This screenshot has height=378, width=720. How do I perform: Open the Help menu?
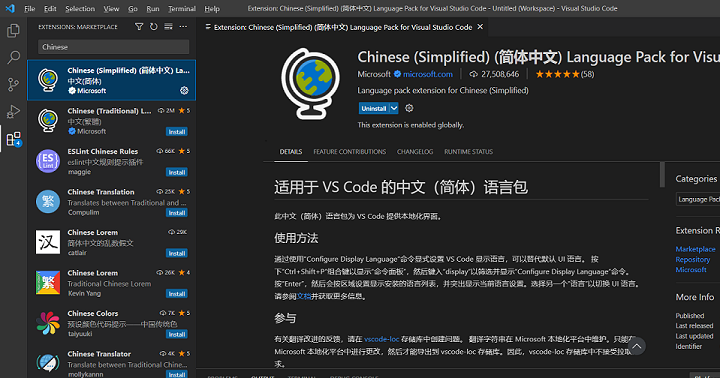(212, 8)
